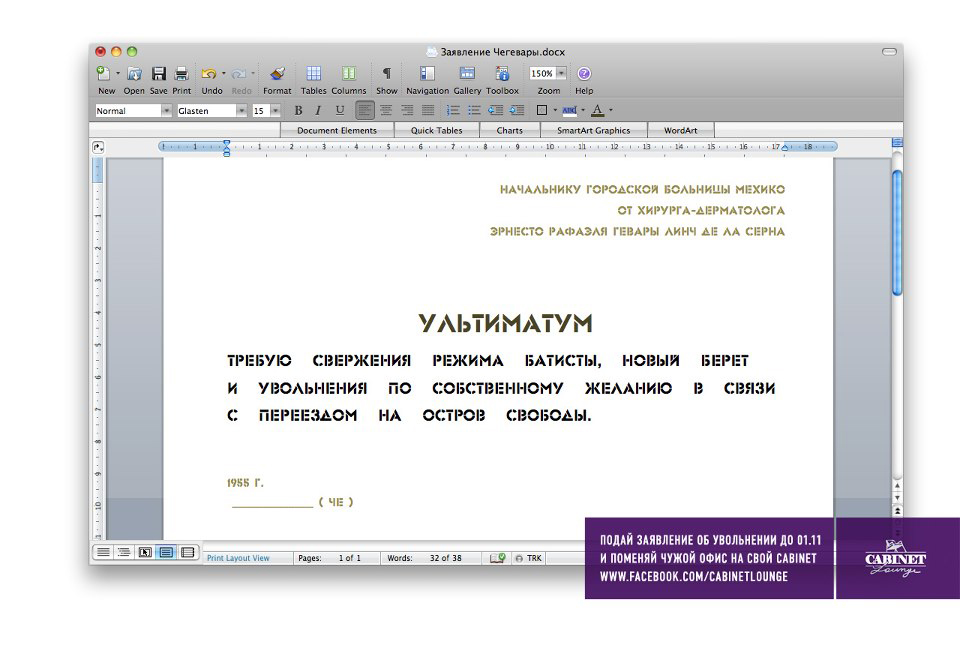The height and width of the screenshot is (645, 960).
Task: Decrease paragraph indent
Action: (x=495, y=111)
